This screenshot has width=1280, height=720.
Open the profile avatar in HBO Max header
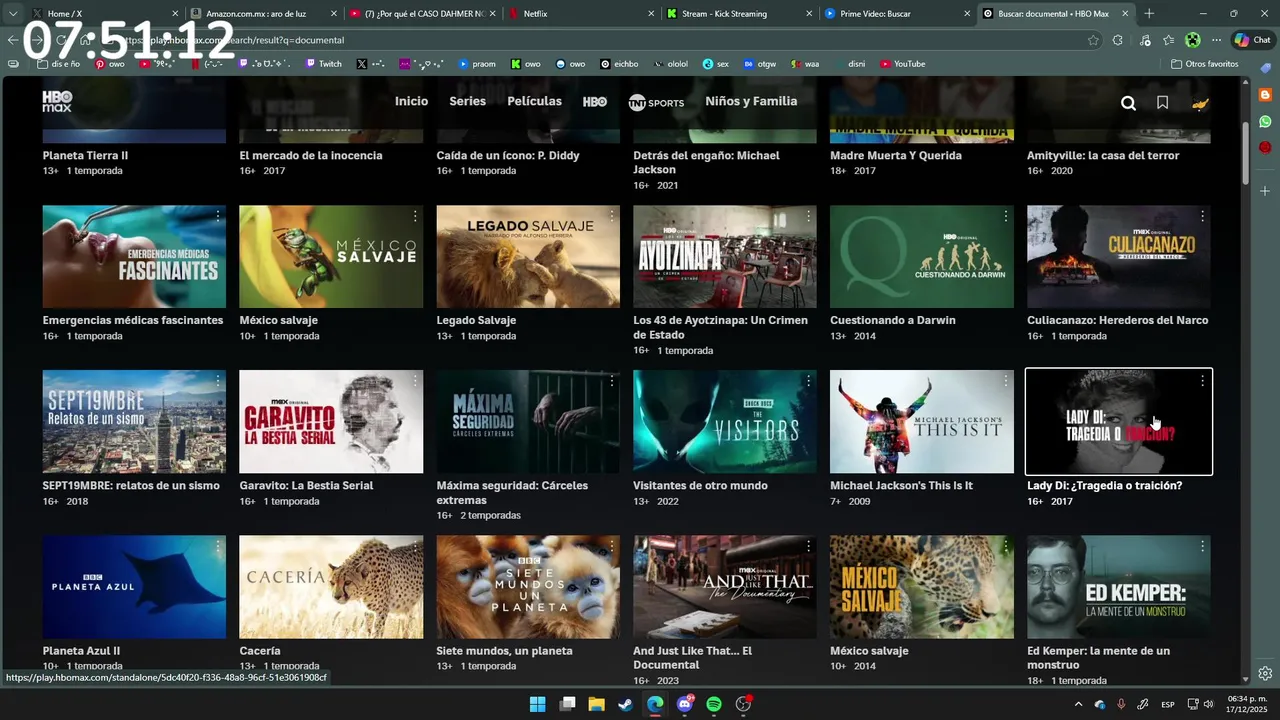click(x=1201, y=103)
